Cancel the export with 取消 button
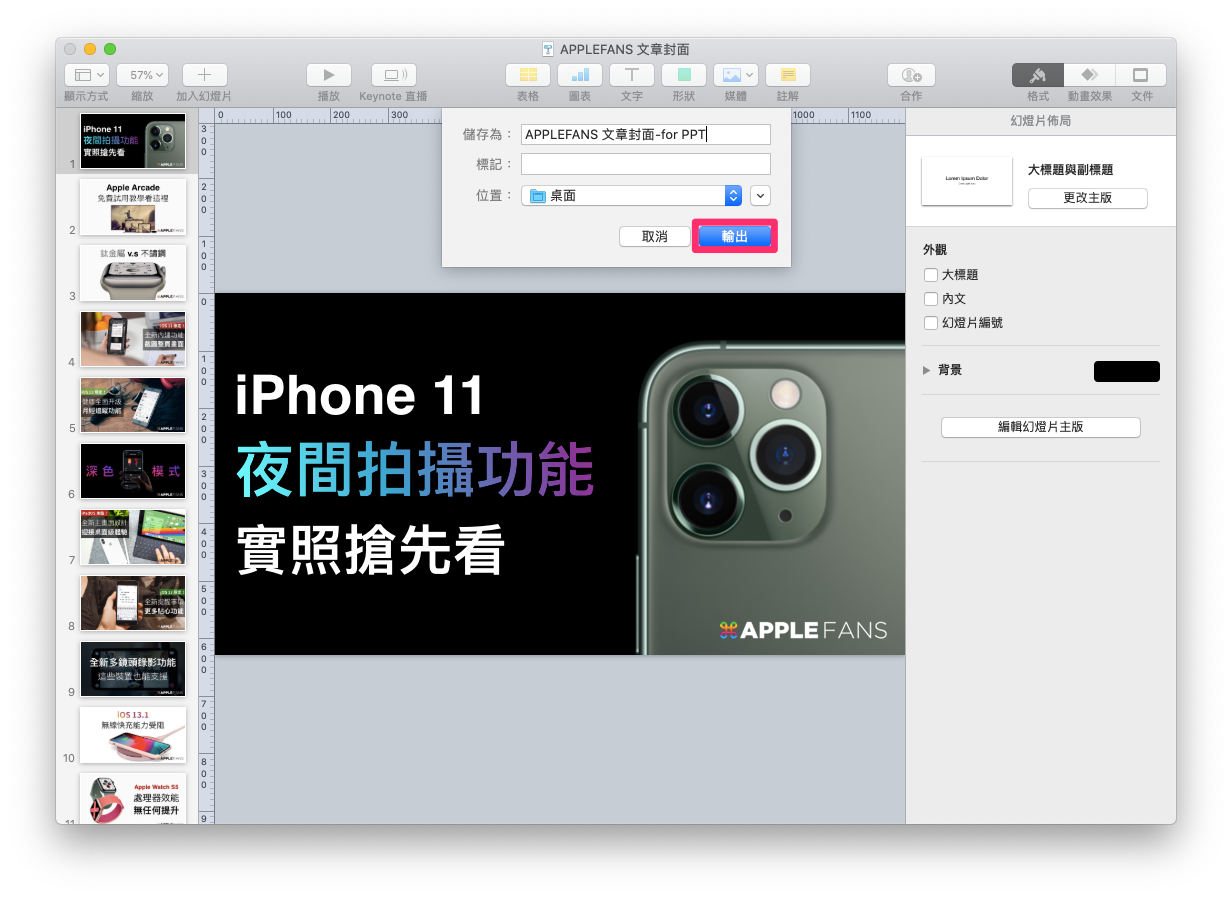The width and height of the screenshot is (1232, 898). [x=655, y=237]
